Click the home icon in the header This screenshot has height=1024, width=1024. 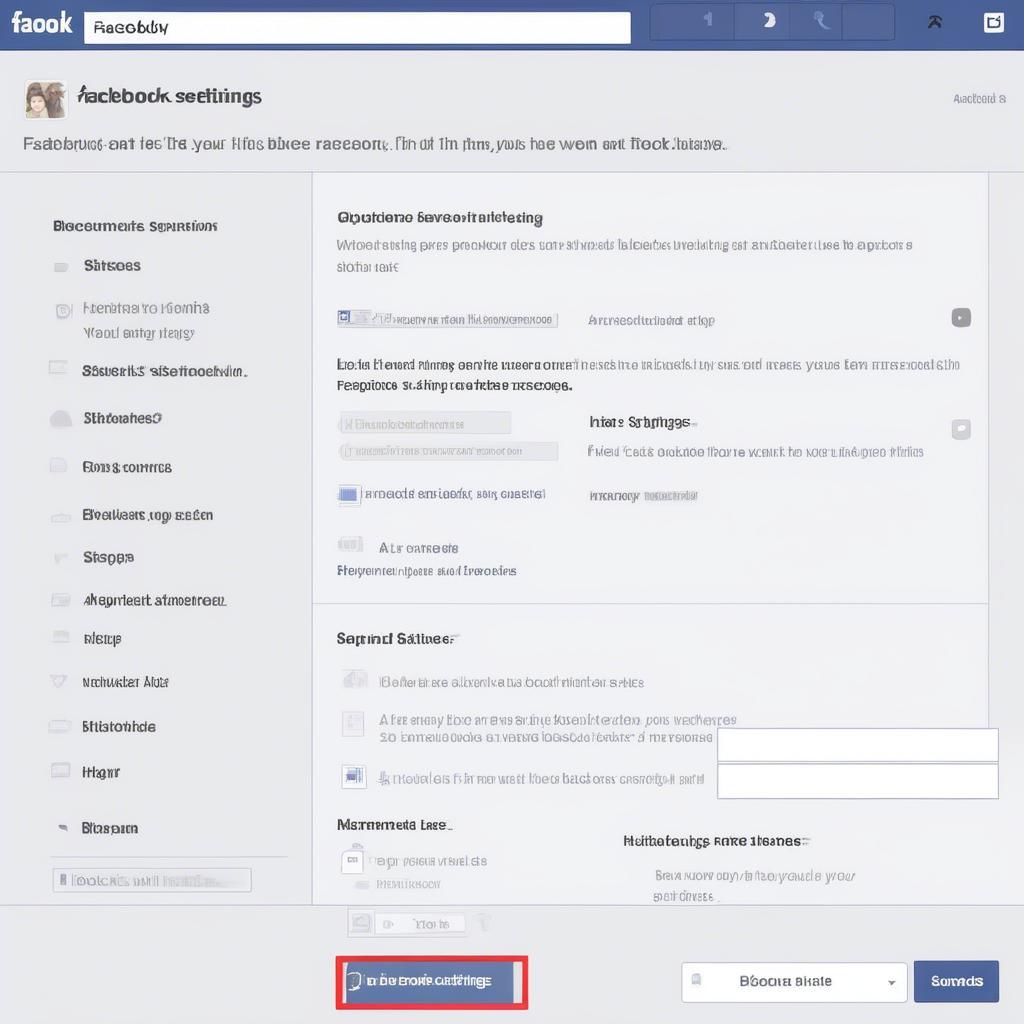point(935,23)
